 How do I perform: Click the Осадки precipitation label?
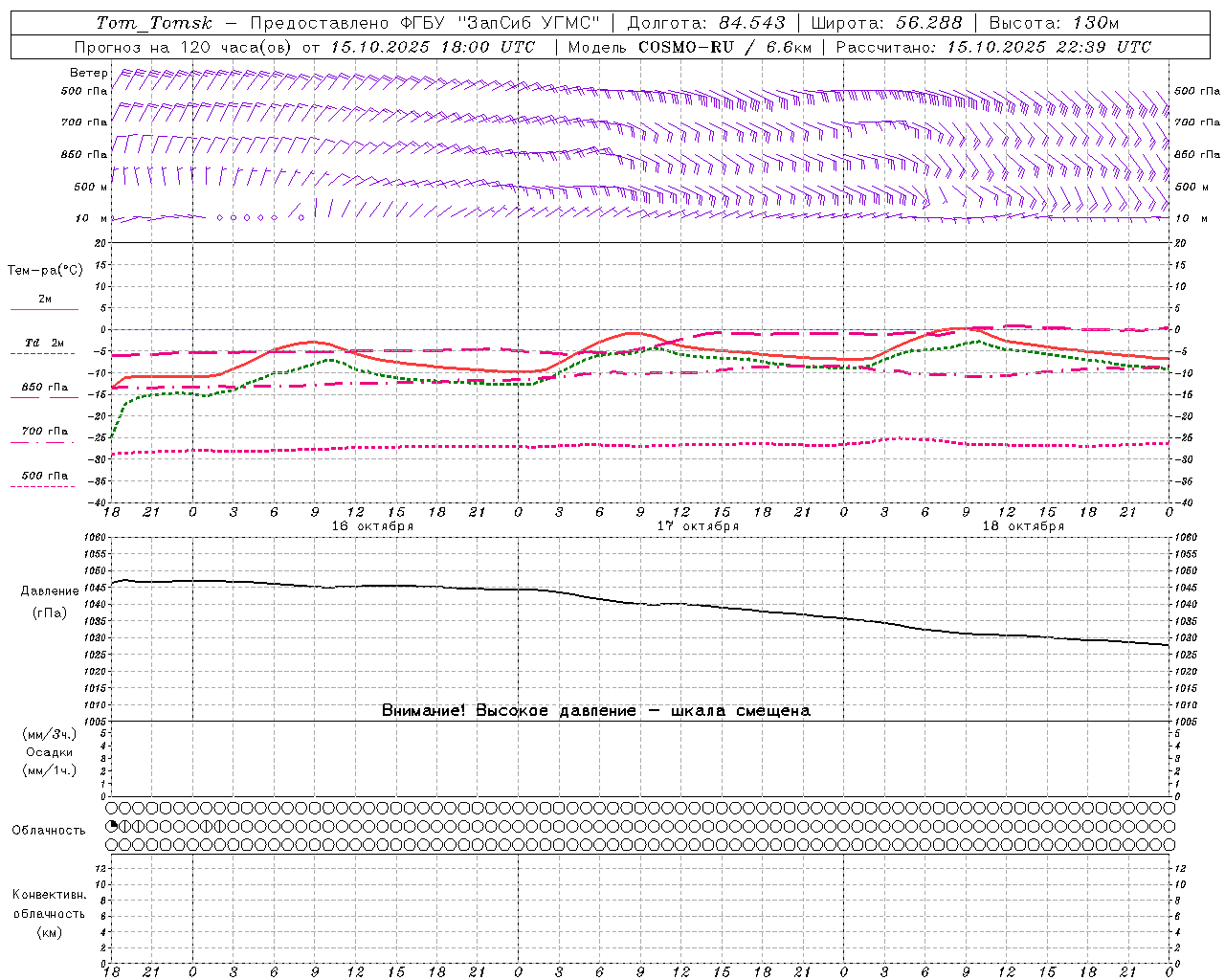coord(50,752)
